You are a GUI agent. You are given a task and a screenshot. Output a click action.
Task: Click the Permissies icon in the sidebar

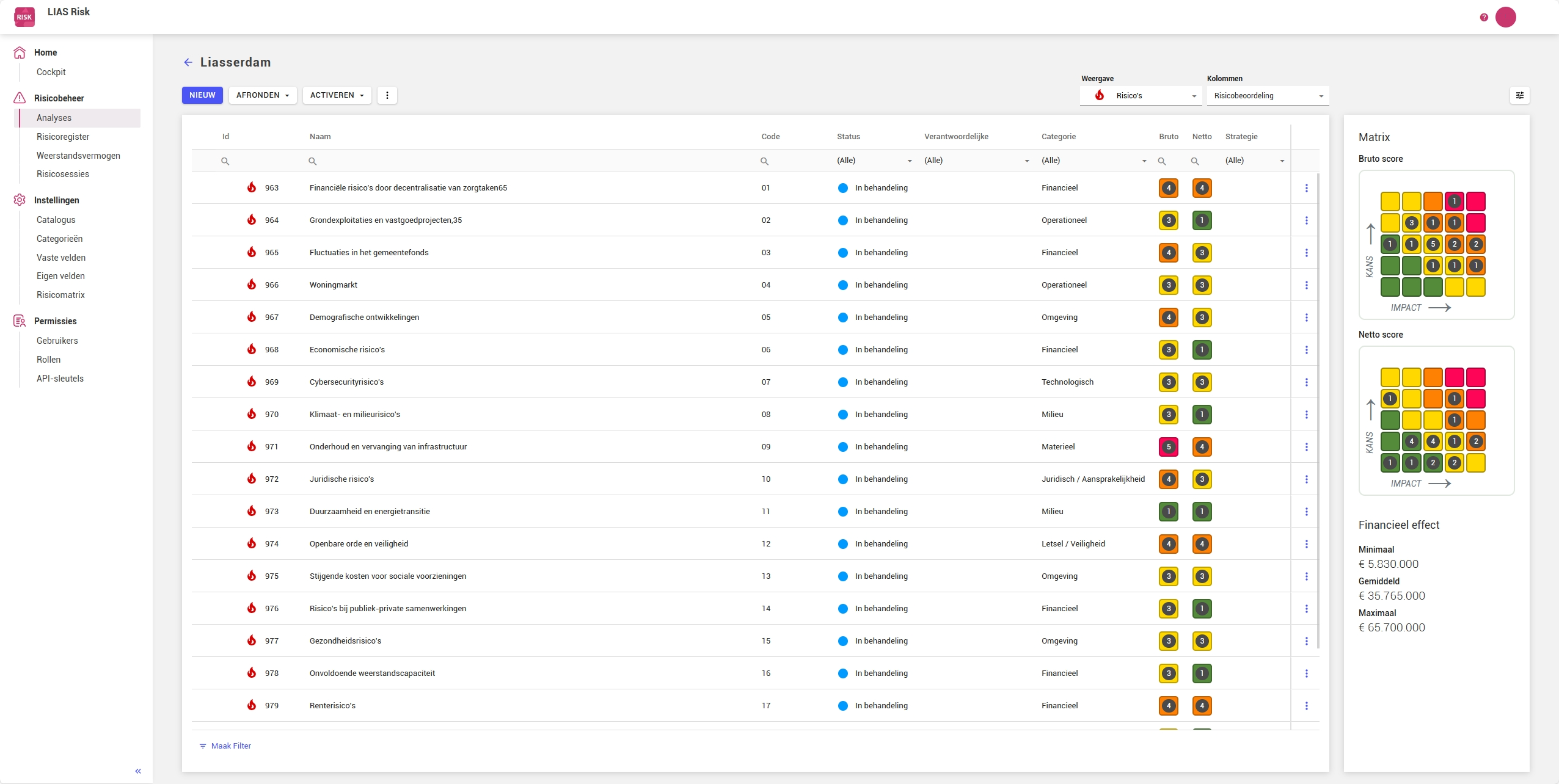(x=19, y=321)
